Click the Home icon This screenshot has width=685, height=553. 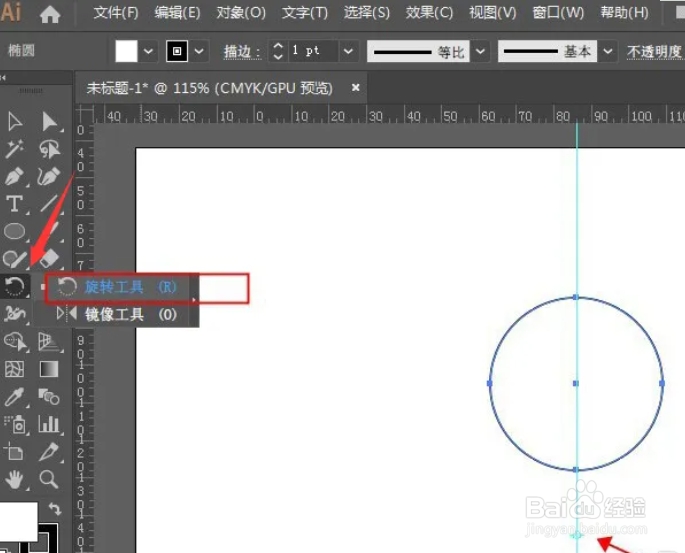point(50,14)
